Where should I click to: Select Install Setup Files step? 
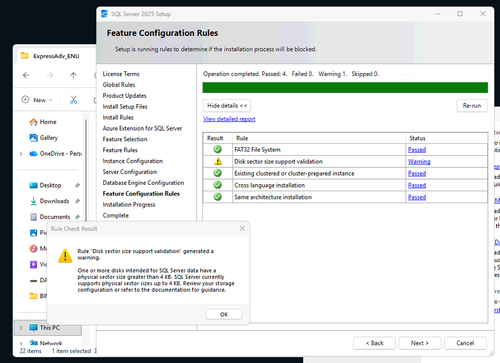coord(125,107)
